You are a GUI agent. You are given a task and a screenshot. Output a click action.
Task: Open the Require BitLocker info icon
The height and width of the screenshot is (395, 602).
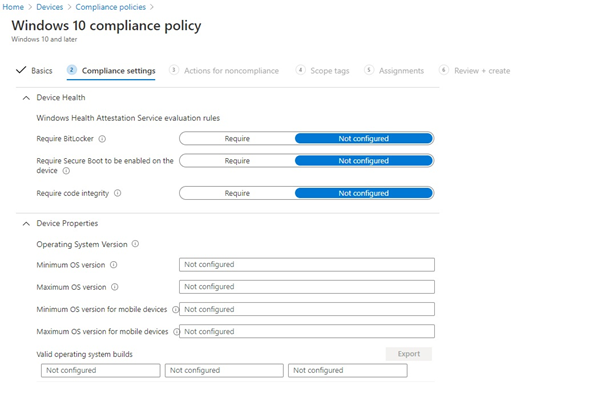click(102, 139)
